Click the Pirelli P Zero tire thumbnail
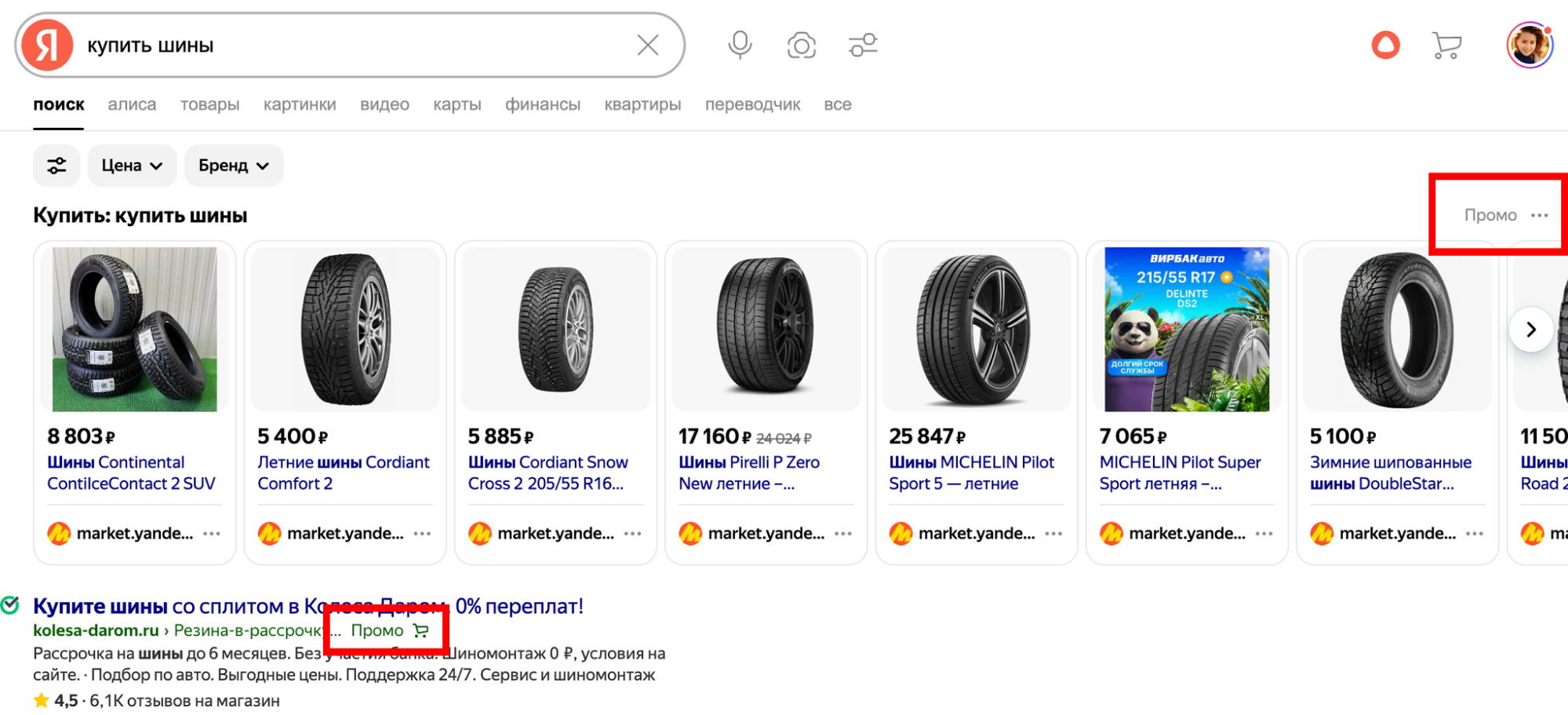Image resolution: width=1568 pixels, height=715 pixels. [766, 329]
